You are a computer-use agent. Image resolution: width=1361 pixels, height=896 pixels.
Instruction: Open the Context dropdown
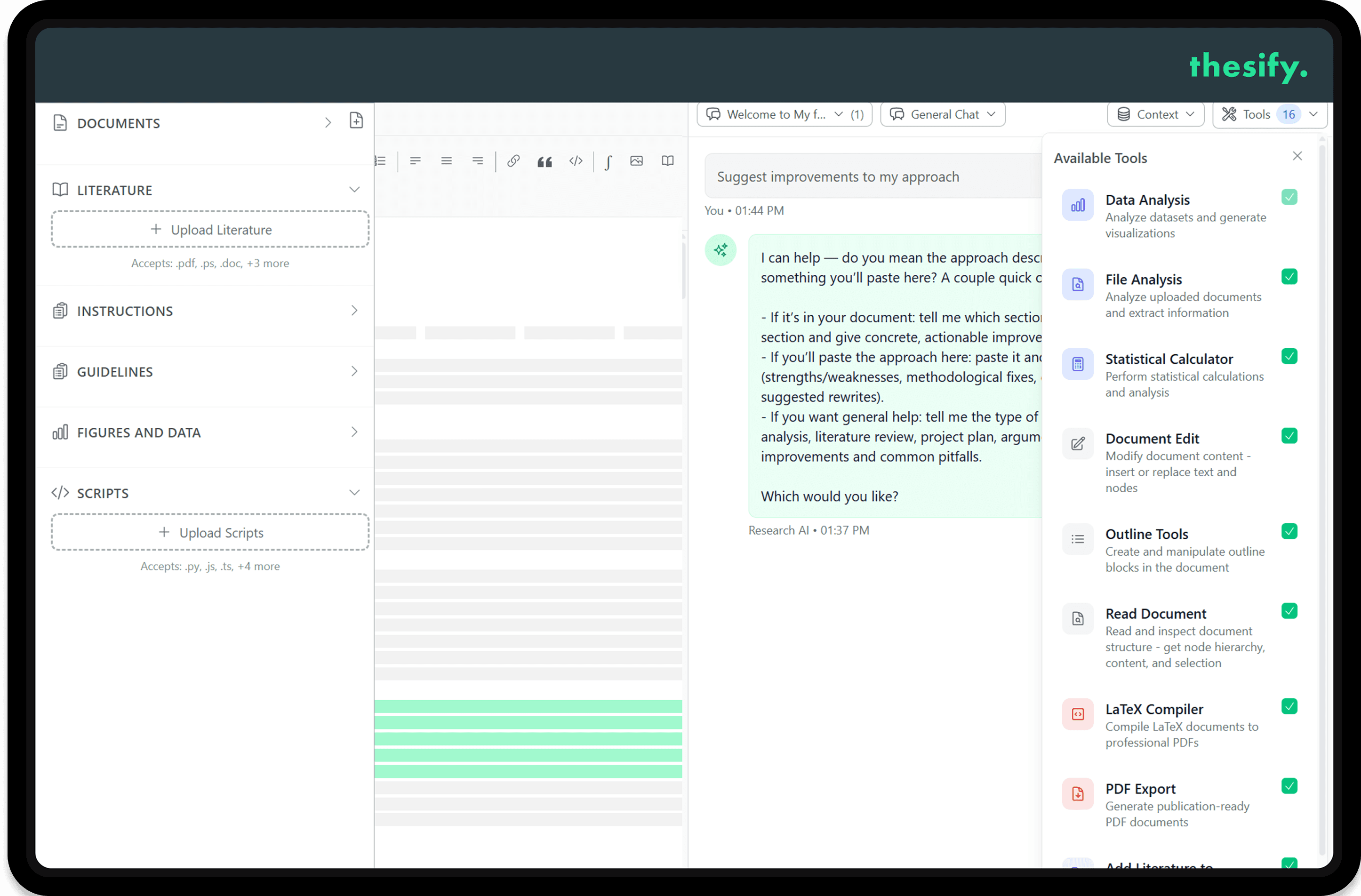[x=1155, y=114]
